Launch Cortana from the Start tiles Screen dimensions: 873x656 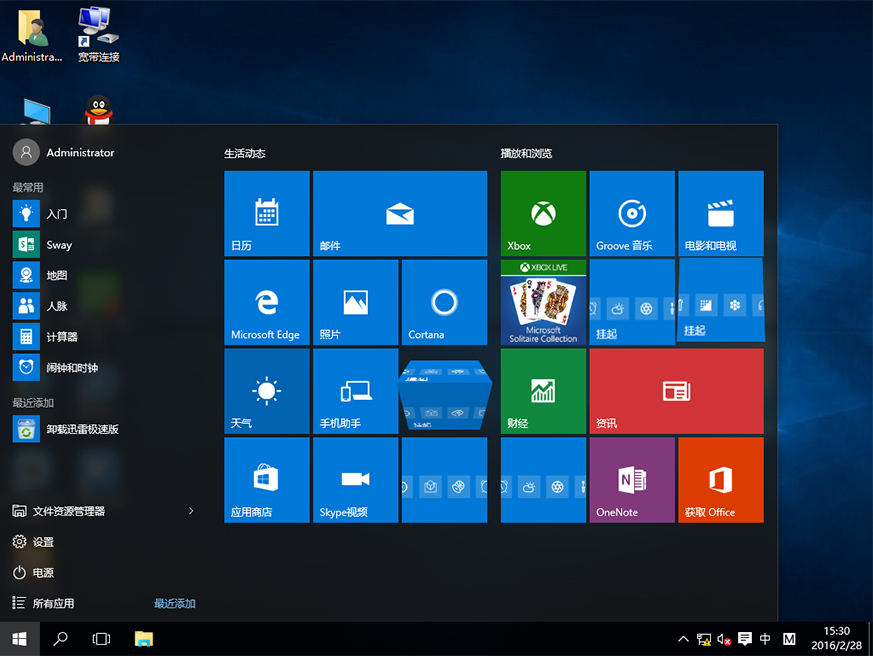443,302
